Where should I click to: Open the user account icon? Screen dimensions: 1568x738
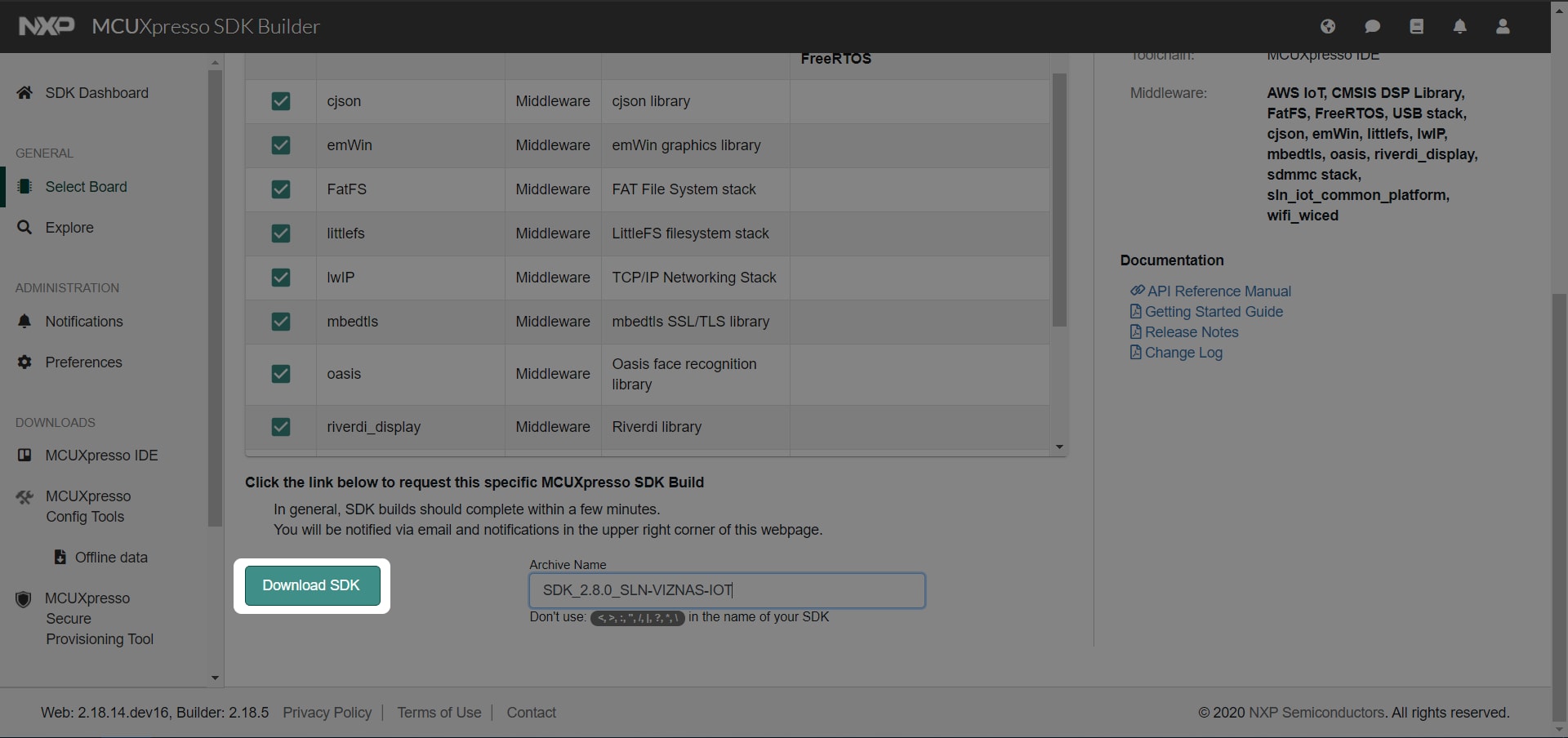click(1503, 26)
